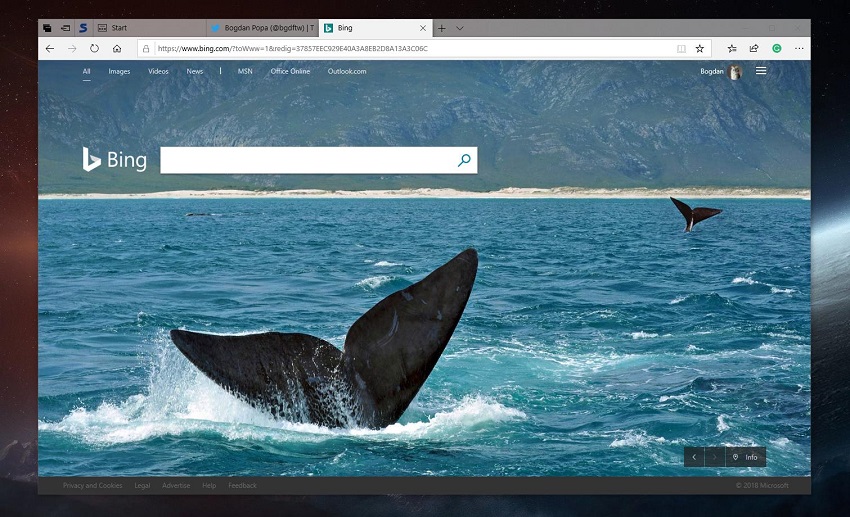
Task: Click the Info button for image details
Action: (x=746, y=457)
